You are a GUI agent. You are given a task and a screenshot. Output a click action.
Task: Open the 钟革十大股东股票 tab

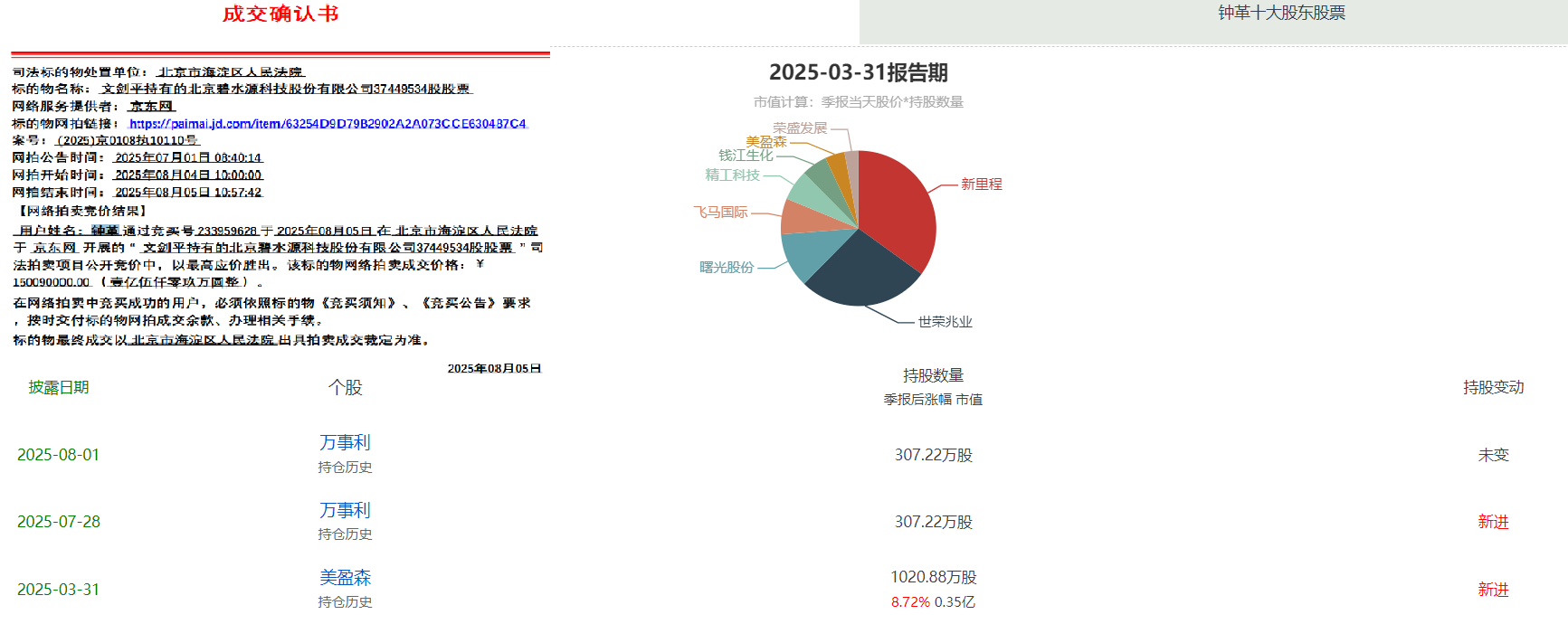coord(1281,13)
